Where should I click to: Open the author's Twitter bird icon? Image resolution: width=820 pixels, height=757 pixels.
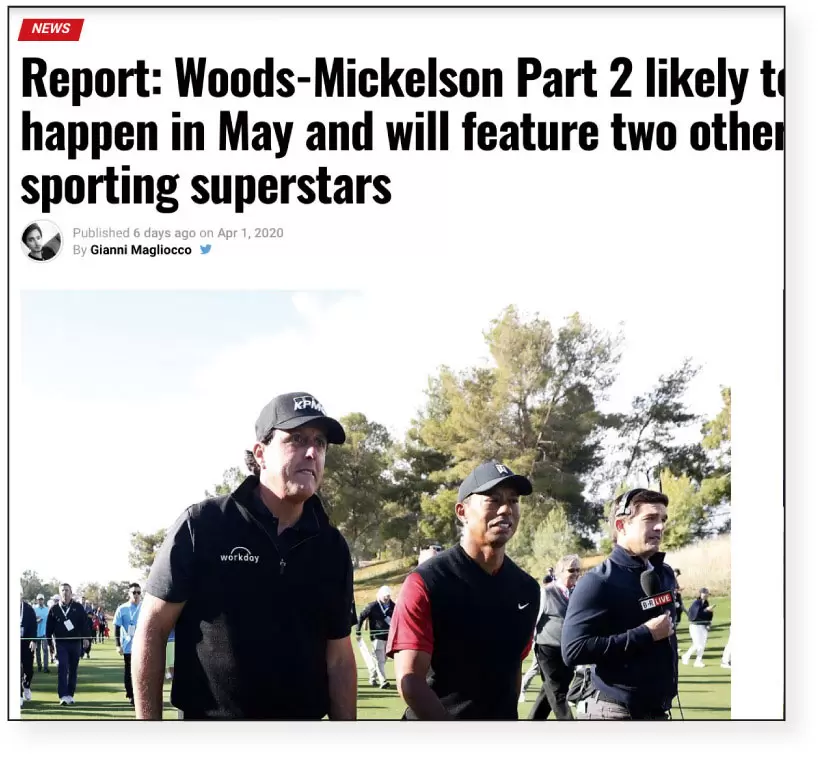206,250
